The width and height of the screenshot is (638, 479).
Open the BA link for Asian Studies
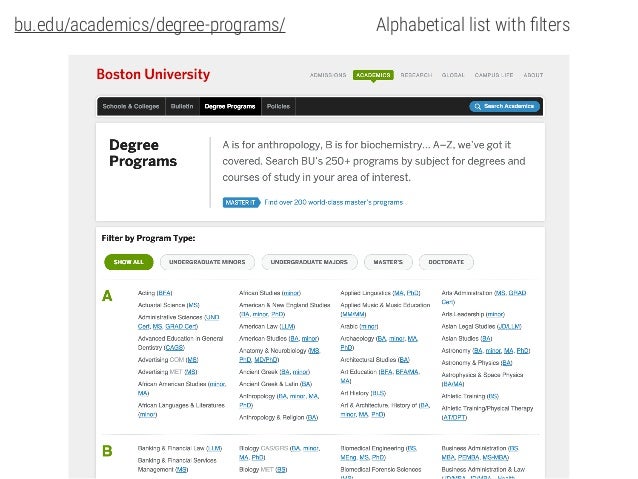(486, 339)
